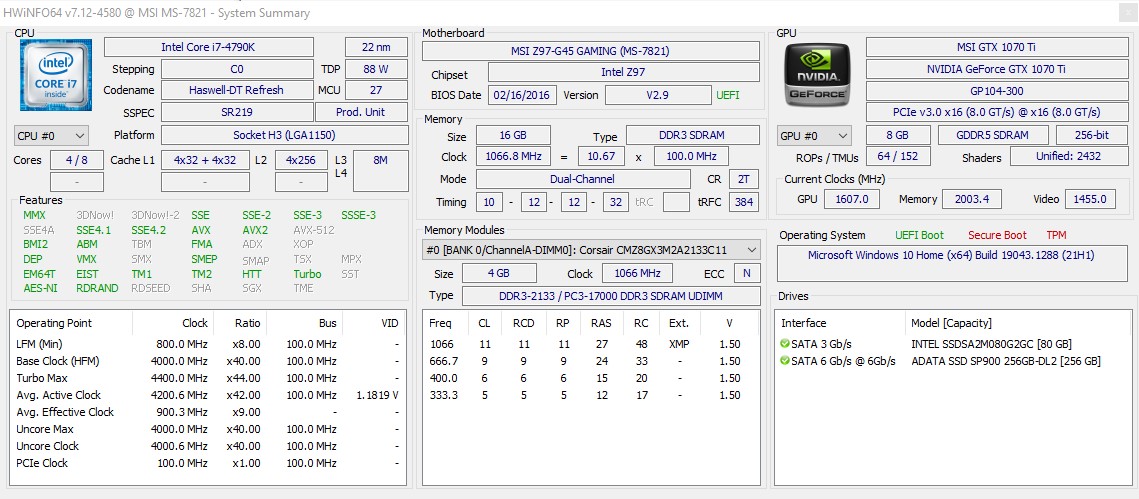This screenshot has width=1139, height=499.
Task: Select the 666.7 frequency timing row
Action: (591, 361)
